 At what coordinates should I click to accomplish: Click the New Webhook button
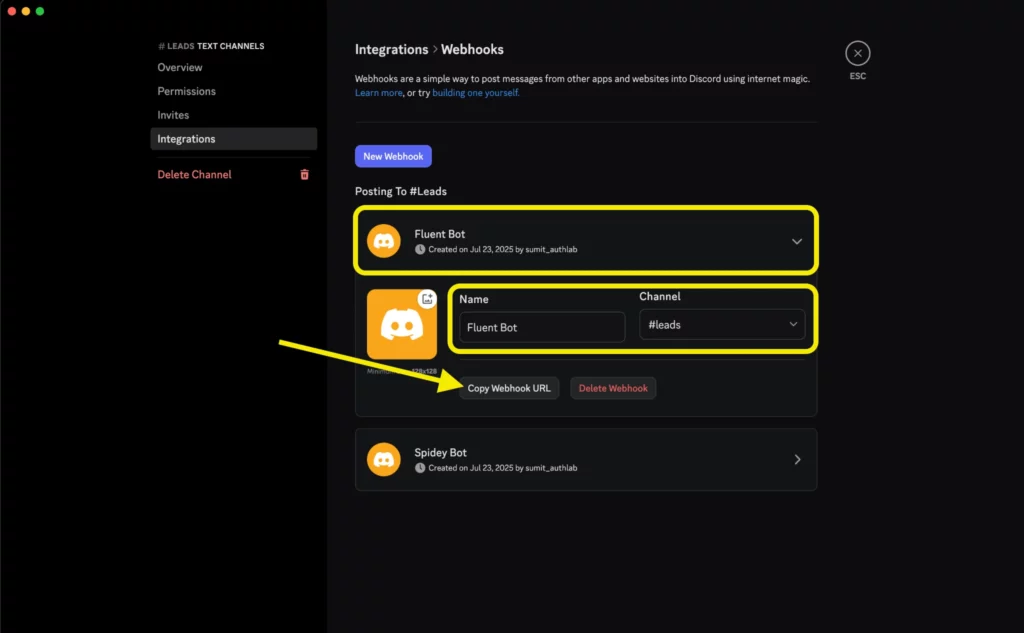[x=392, y=156]
